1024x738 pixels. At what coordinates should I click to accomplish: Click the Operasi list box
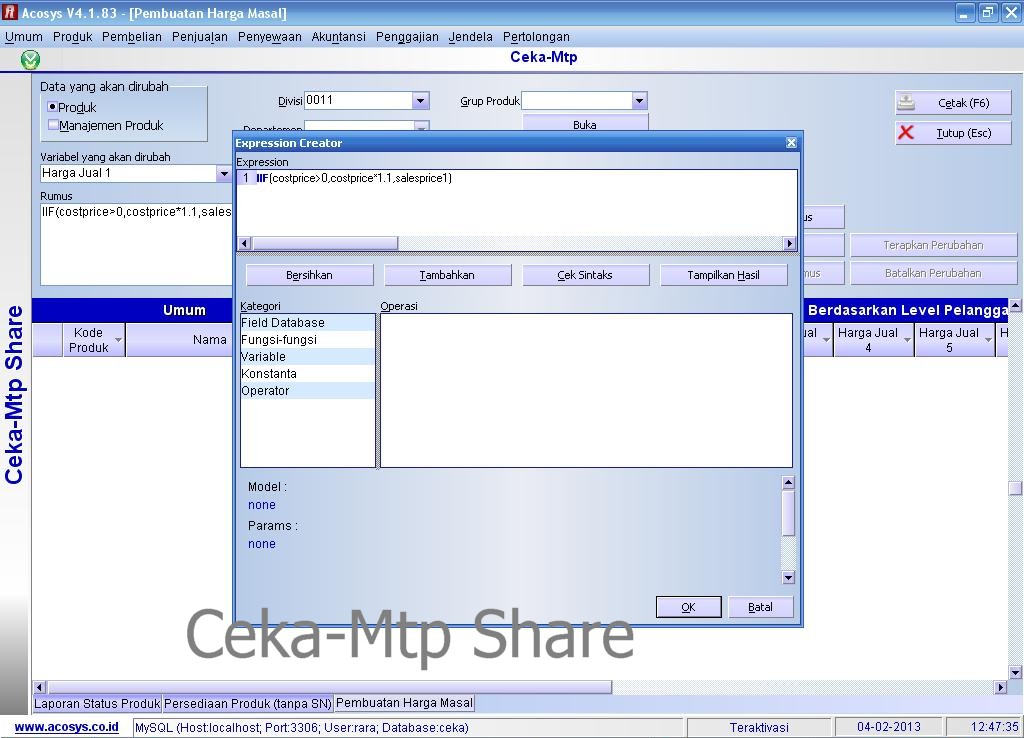(x=586, y=391)
